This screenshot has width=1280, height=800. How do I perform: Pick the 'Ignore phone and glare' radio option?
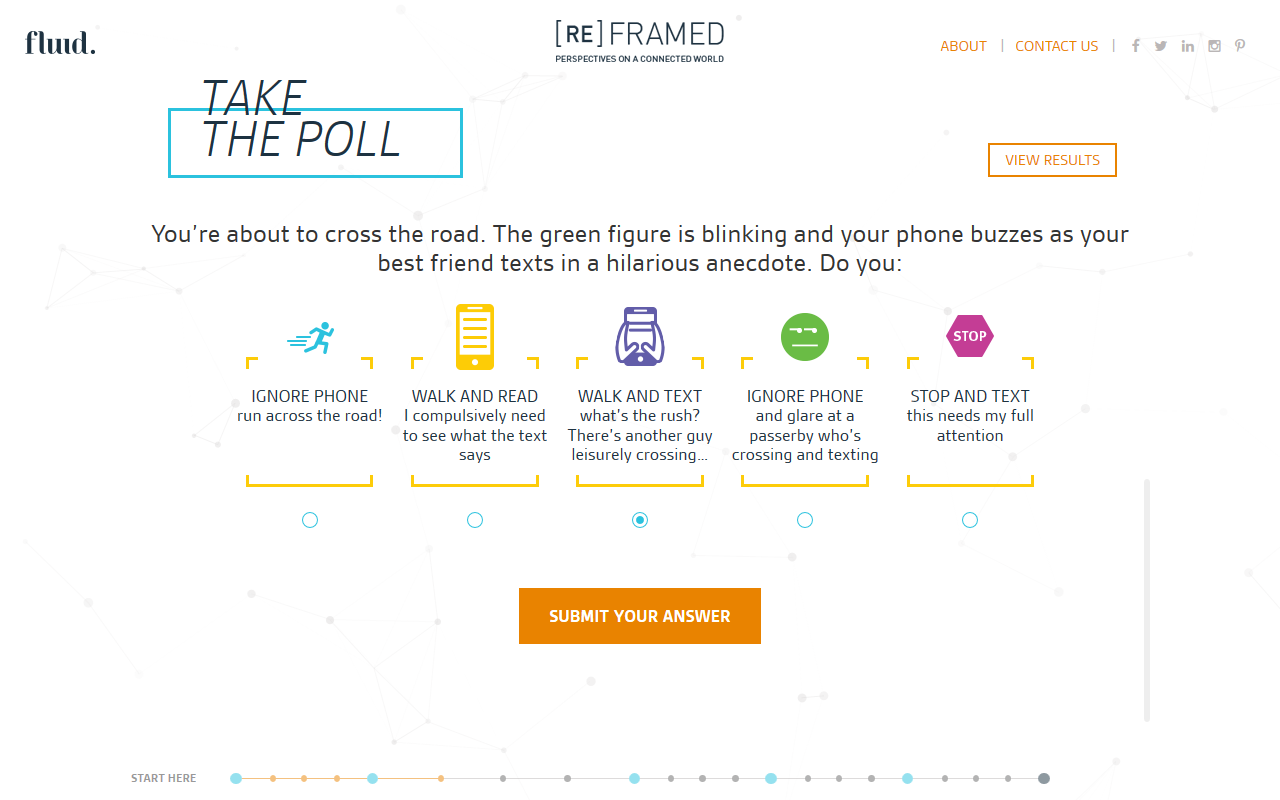[x=805, y=520]
